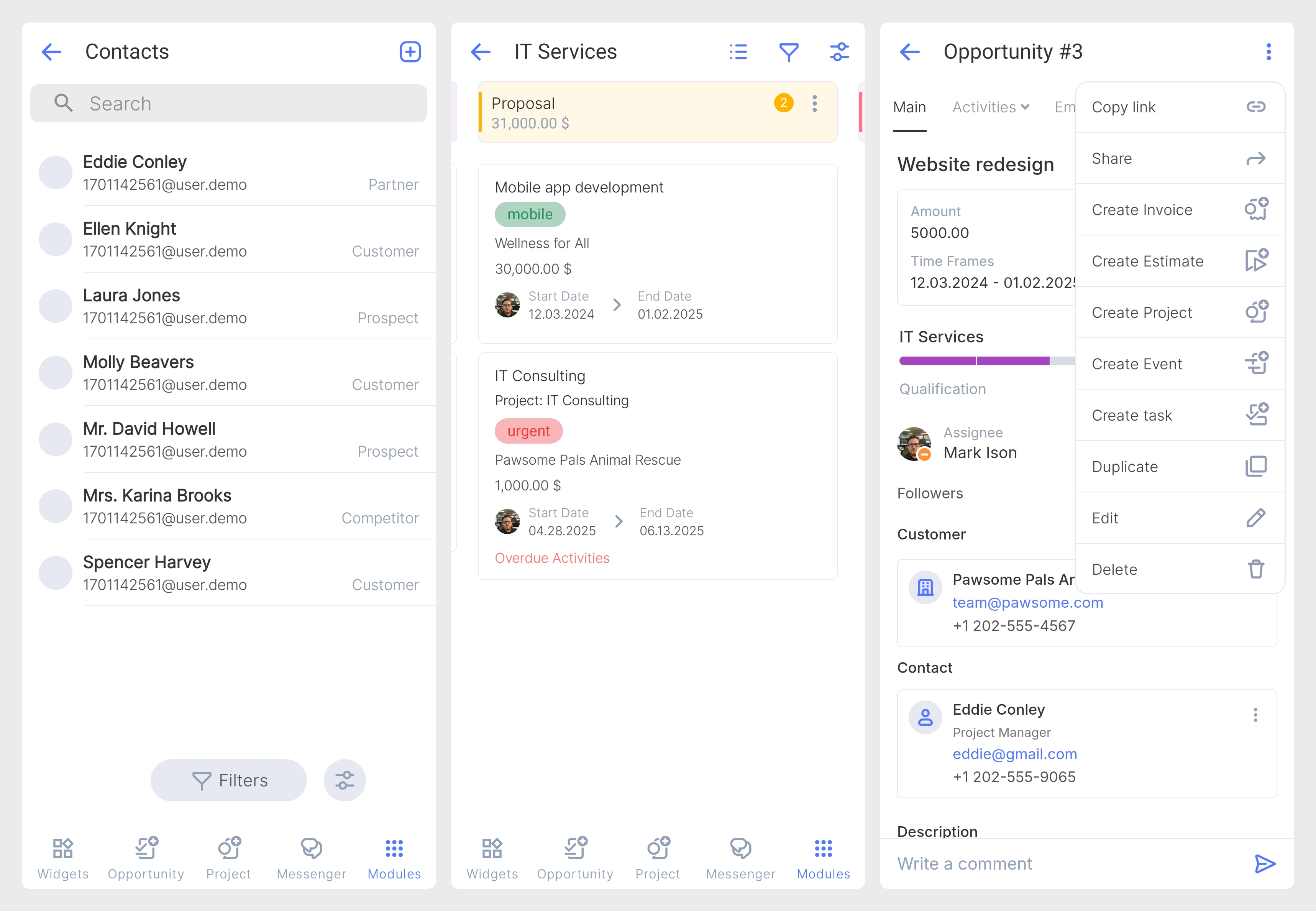Send the comment with arrow icon
Viewport: 1316px width, 911px height.
(x=1265, y=863)
